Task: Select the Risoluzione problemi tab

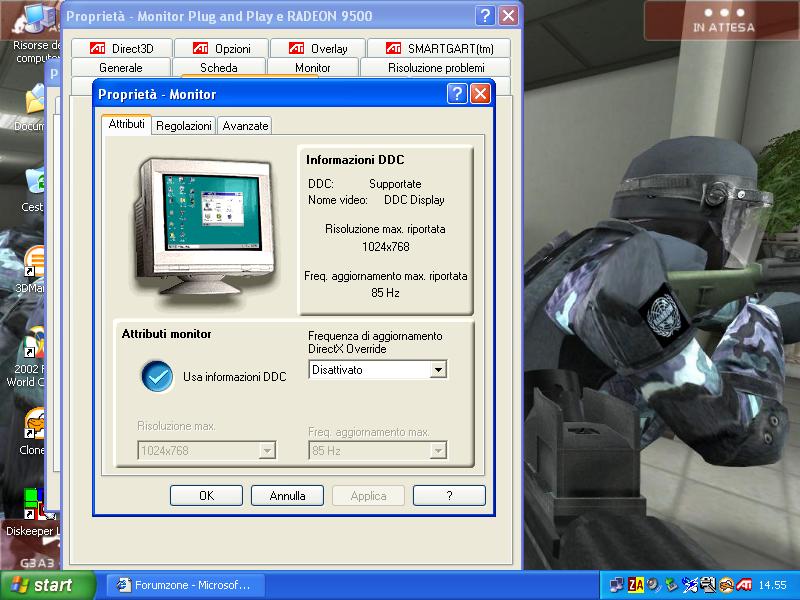Action: [x=436, y=68]
